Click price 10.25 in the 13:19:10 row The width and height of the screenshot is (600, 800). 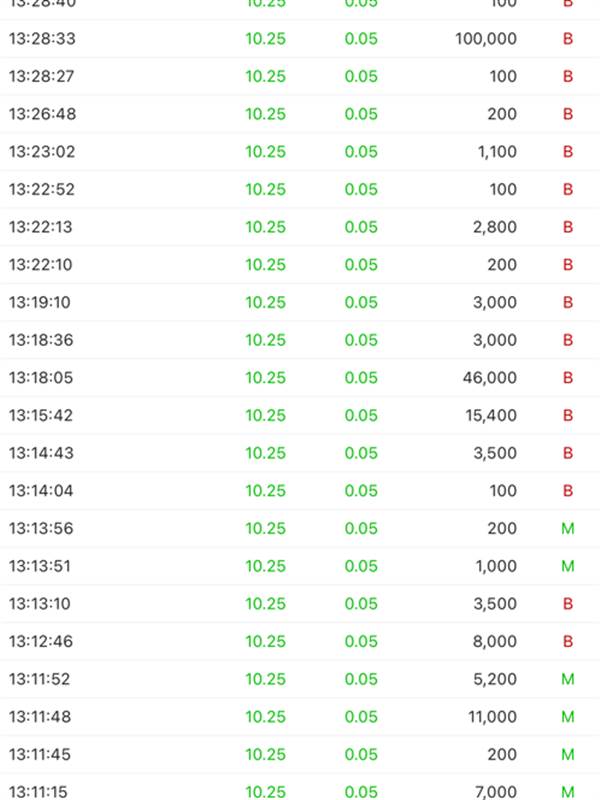[266, 303]
